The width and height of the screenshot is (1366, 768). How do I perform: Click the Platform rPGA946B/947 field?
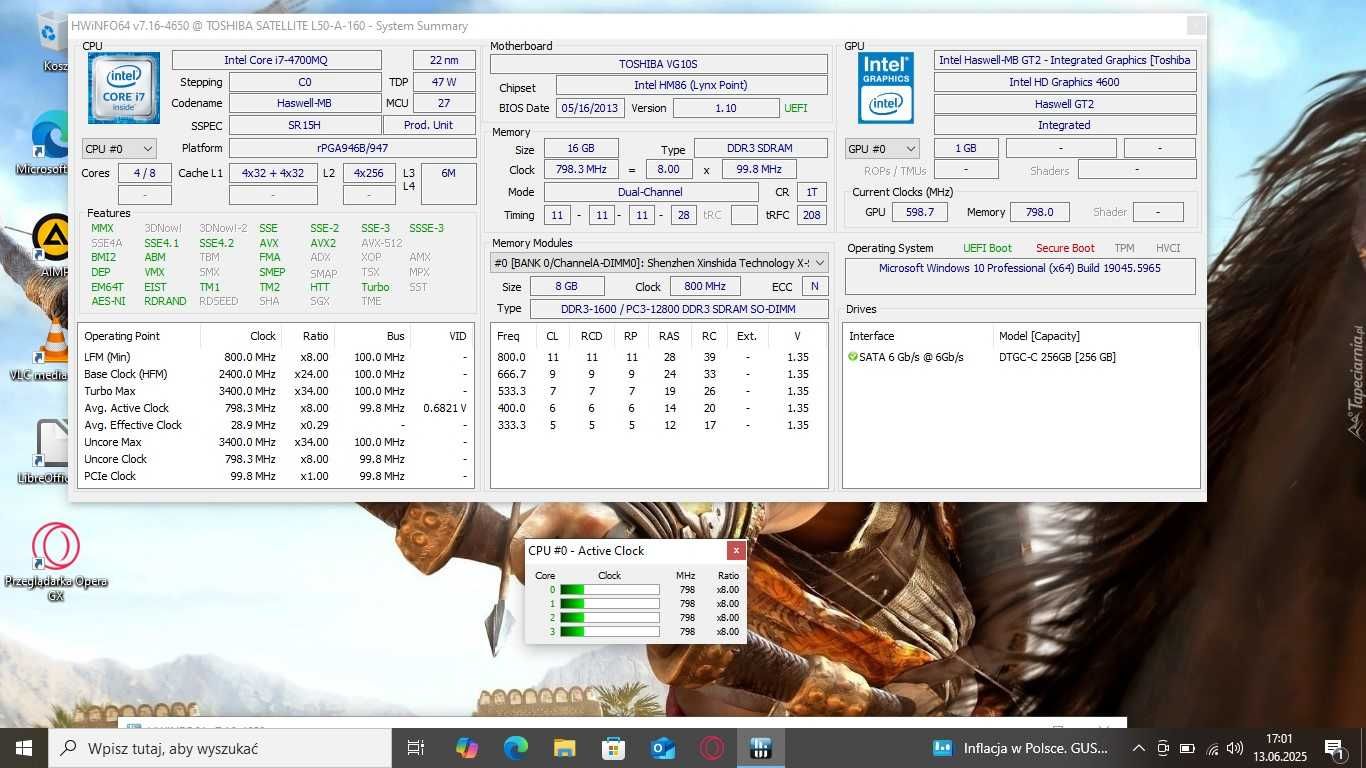352,148
